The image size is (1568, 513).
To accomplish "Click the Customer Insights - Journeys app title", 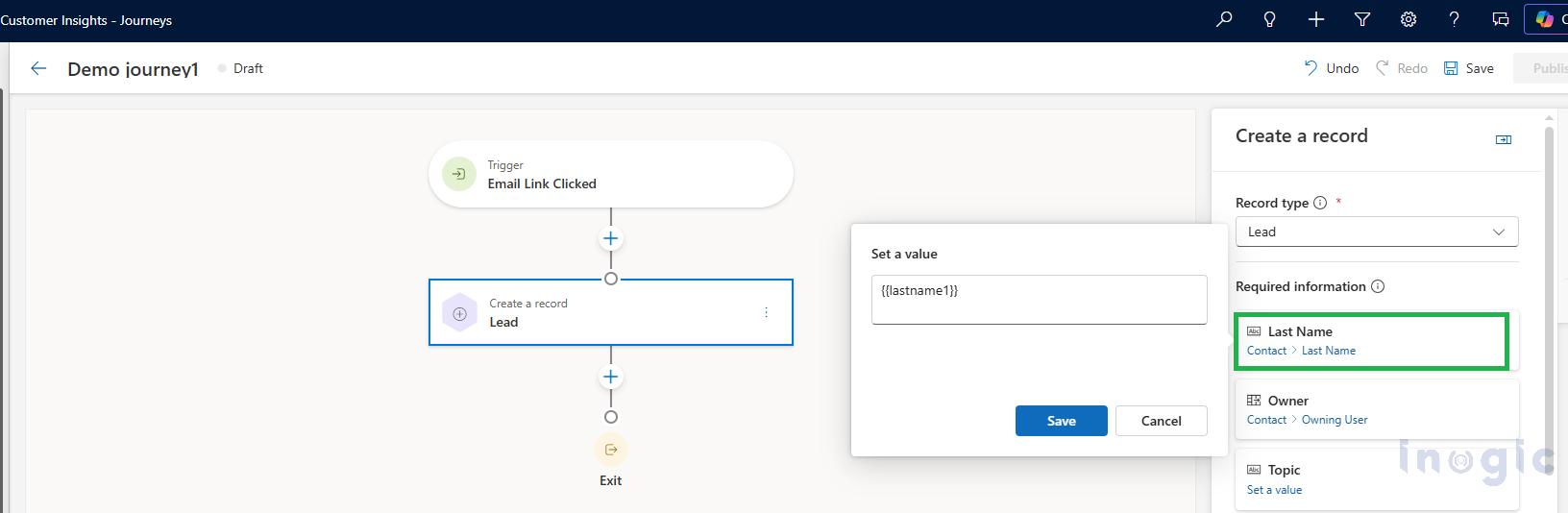I will point(86,20).
